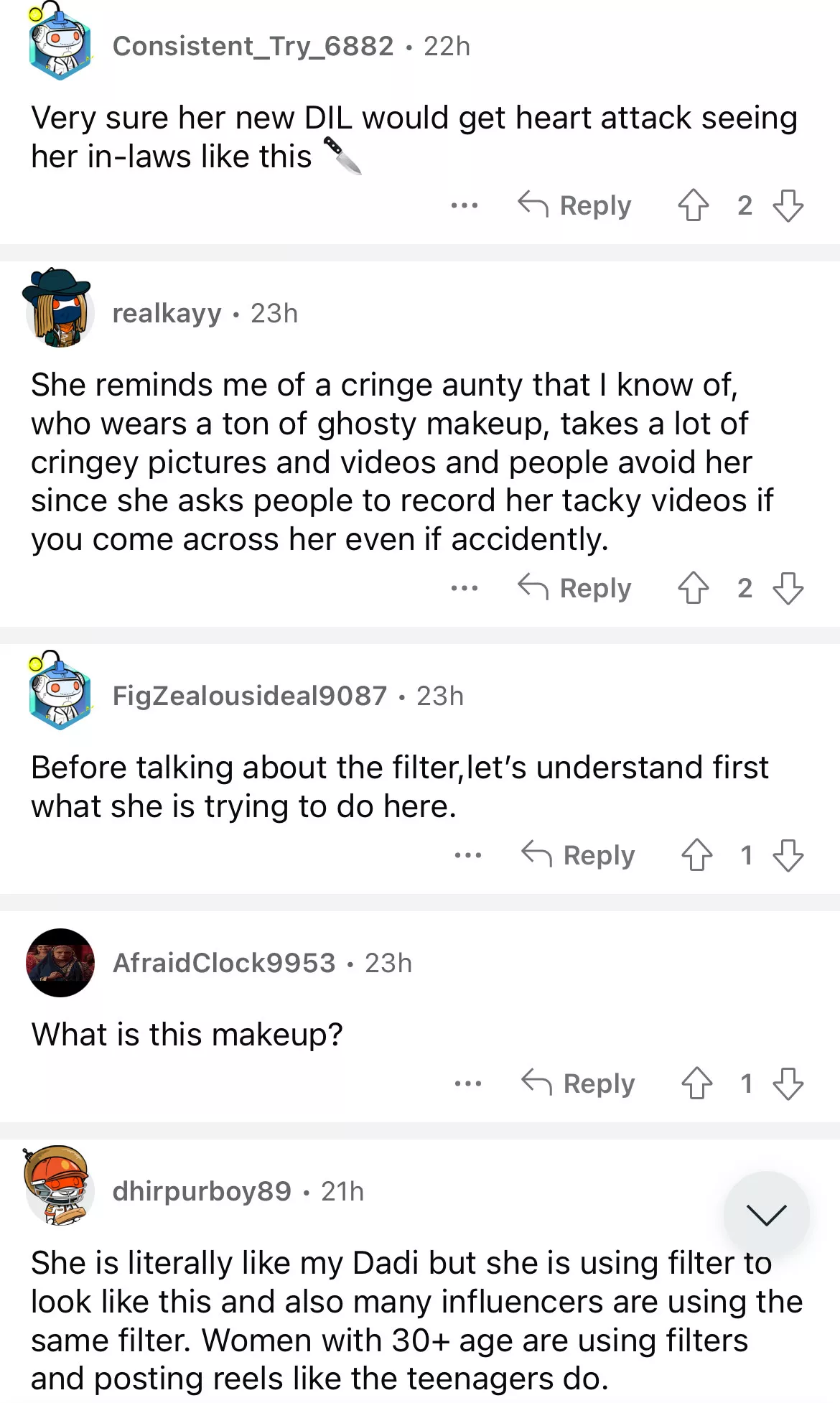840x1403 pixels.
Task: Downvote the "What is this makeup?" comment
Action: 788,1083
